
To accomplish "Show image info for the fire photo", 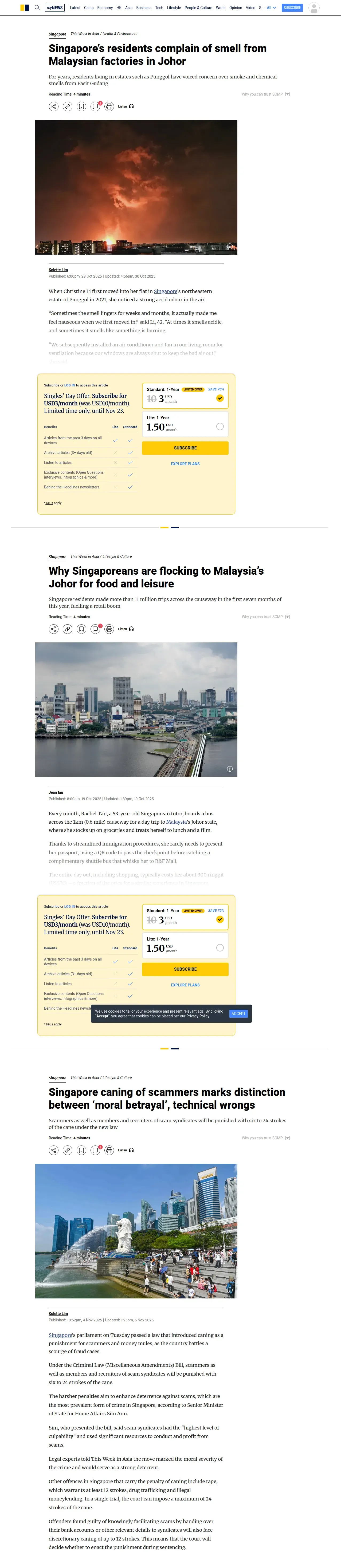I will 230,247.
